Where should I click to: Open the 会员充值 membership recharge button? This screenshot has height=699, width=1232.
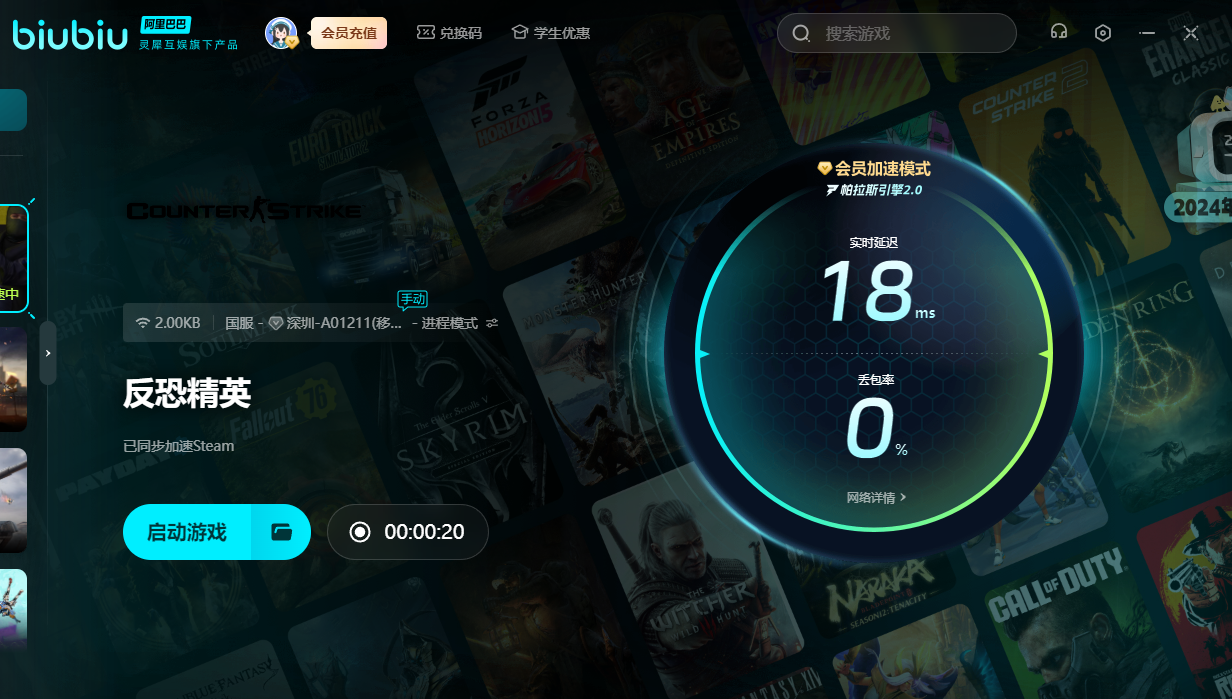(x=348, y=33)
